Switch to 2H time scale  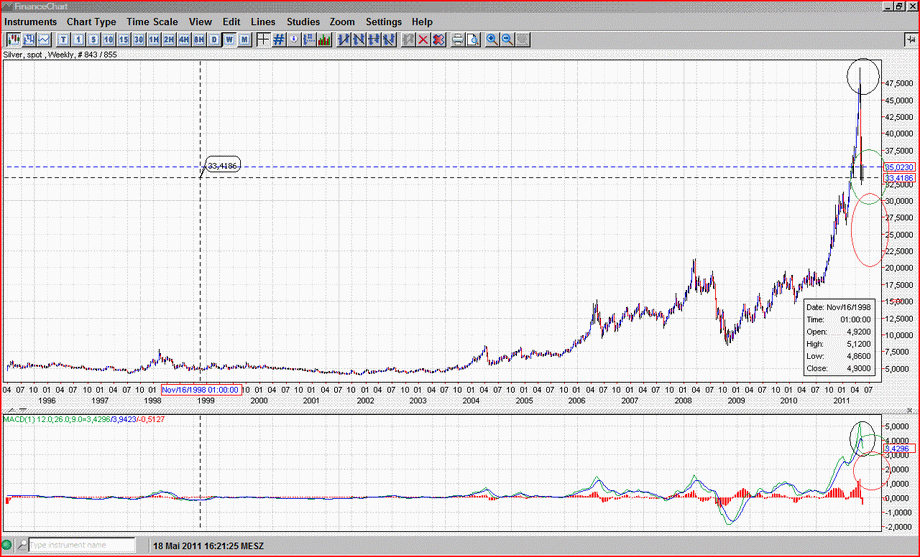pos(169,39)
